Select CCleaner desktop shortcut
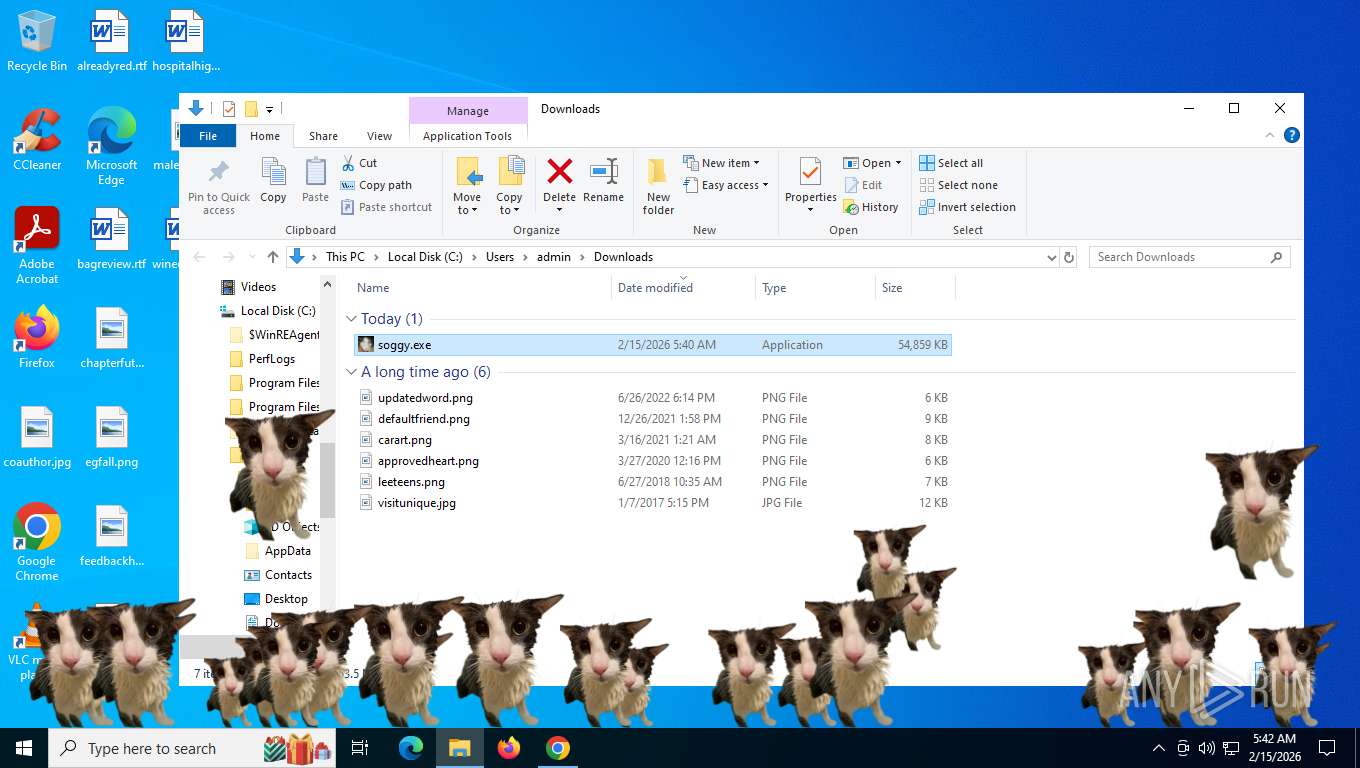 coord(37,140)
